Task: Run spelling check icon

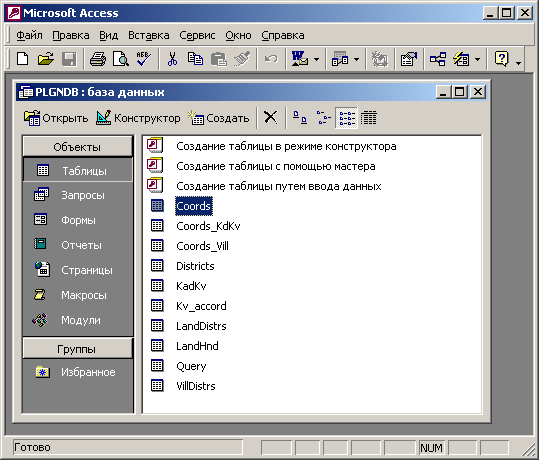Action: point(144,59)
